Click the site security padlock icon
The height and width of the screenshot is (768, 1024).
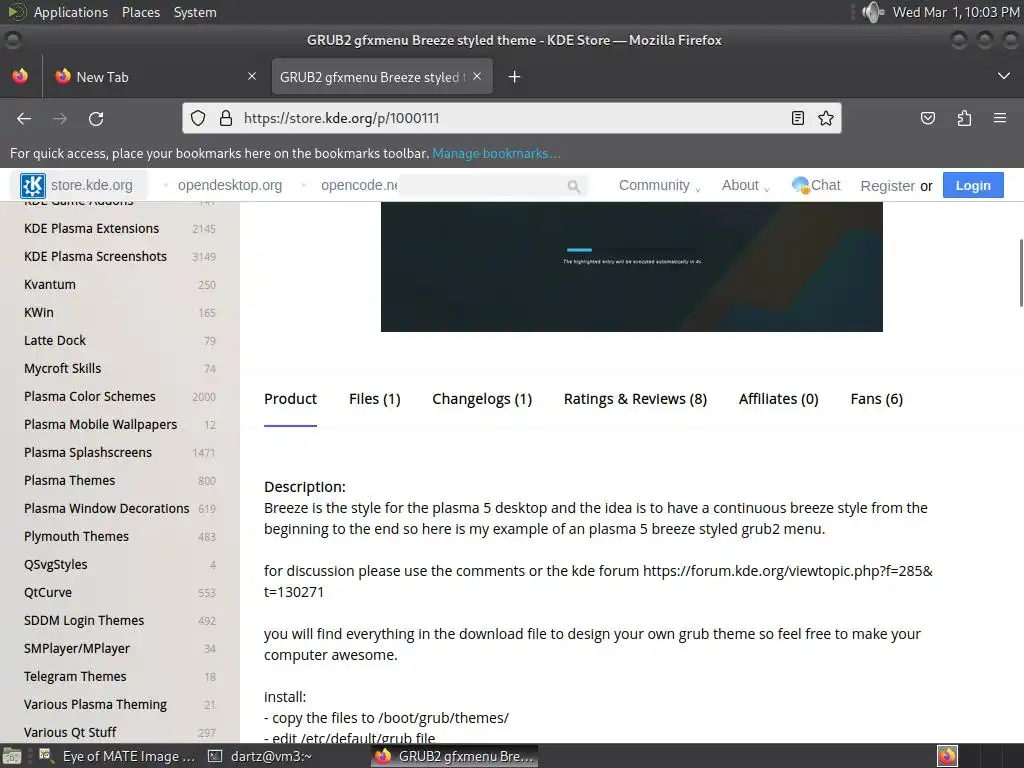(226, 118)
